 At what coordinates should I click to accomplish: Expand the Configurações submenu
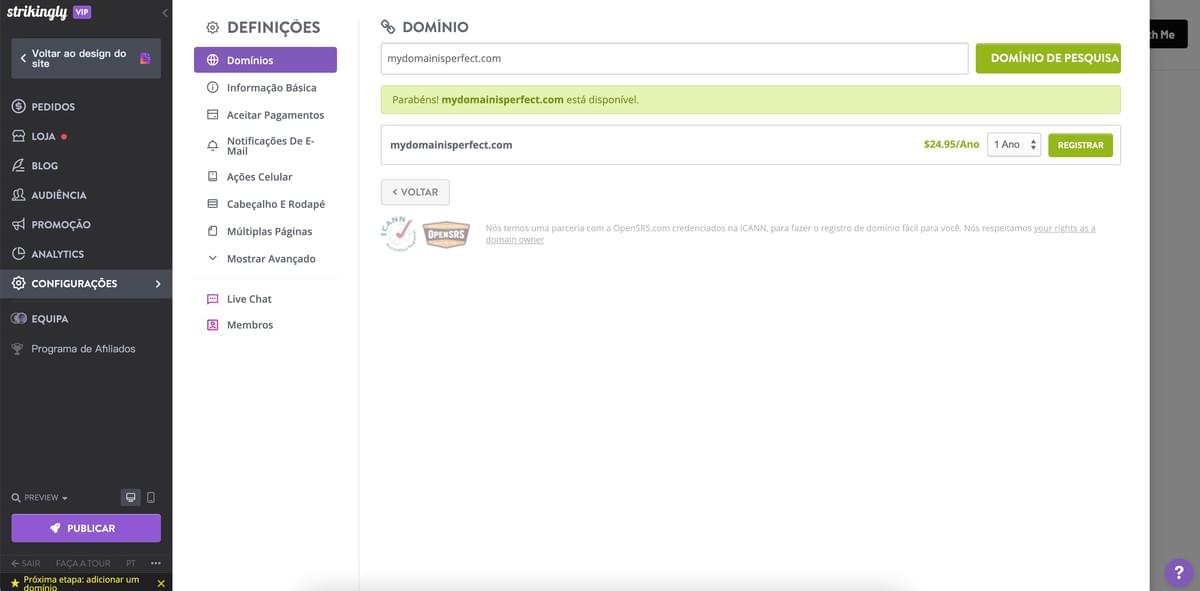coord(157,284)
